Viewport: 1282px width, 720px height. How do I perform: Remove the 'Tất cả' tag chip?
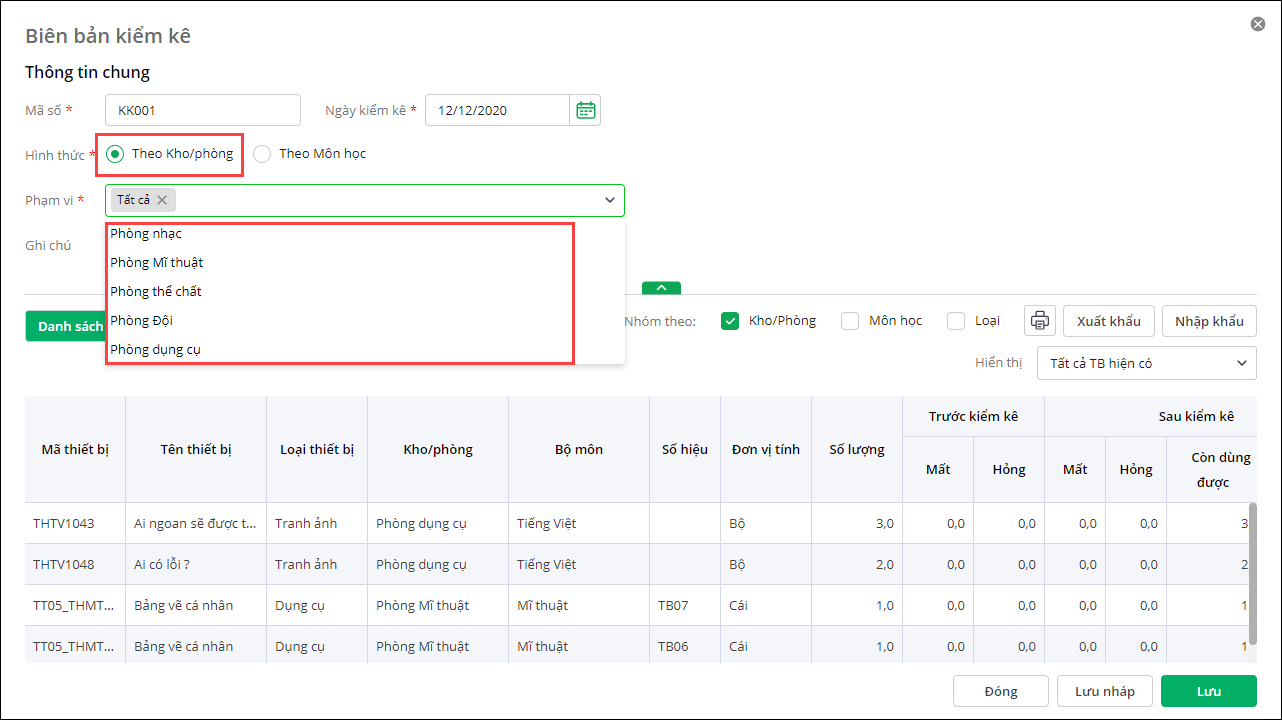[x=162, y=200]
